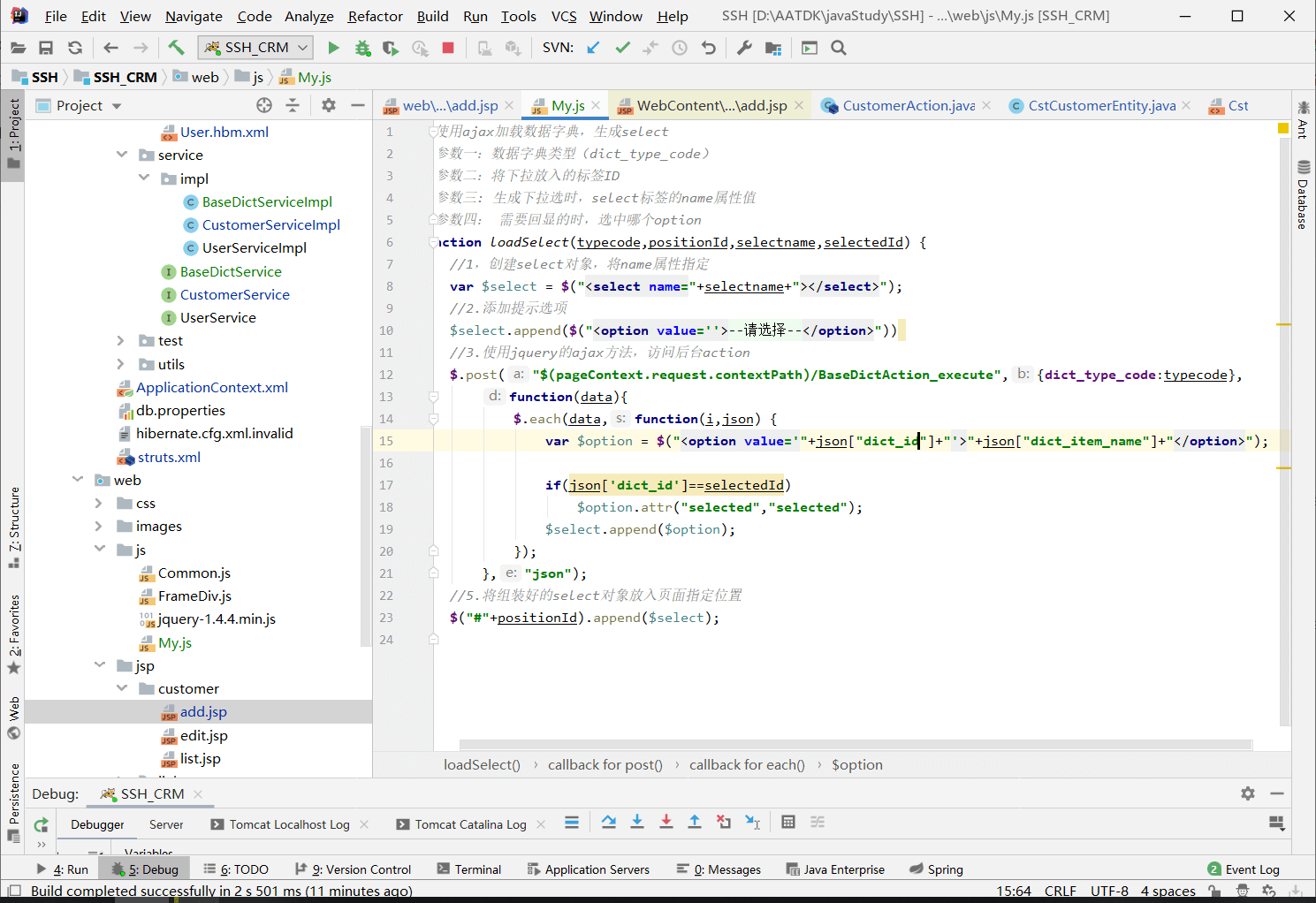Toggle the Database tool window side button
Viewport: 1316px width, 903px height.
1303,194
